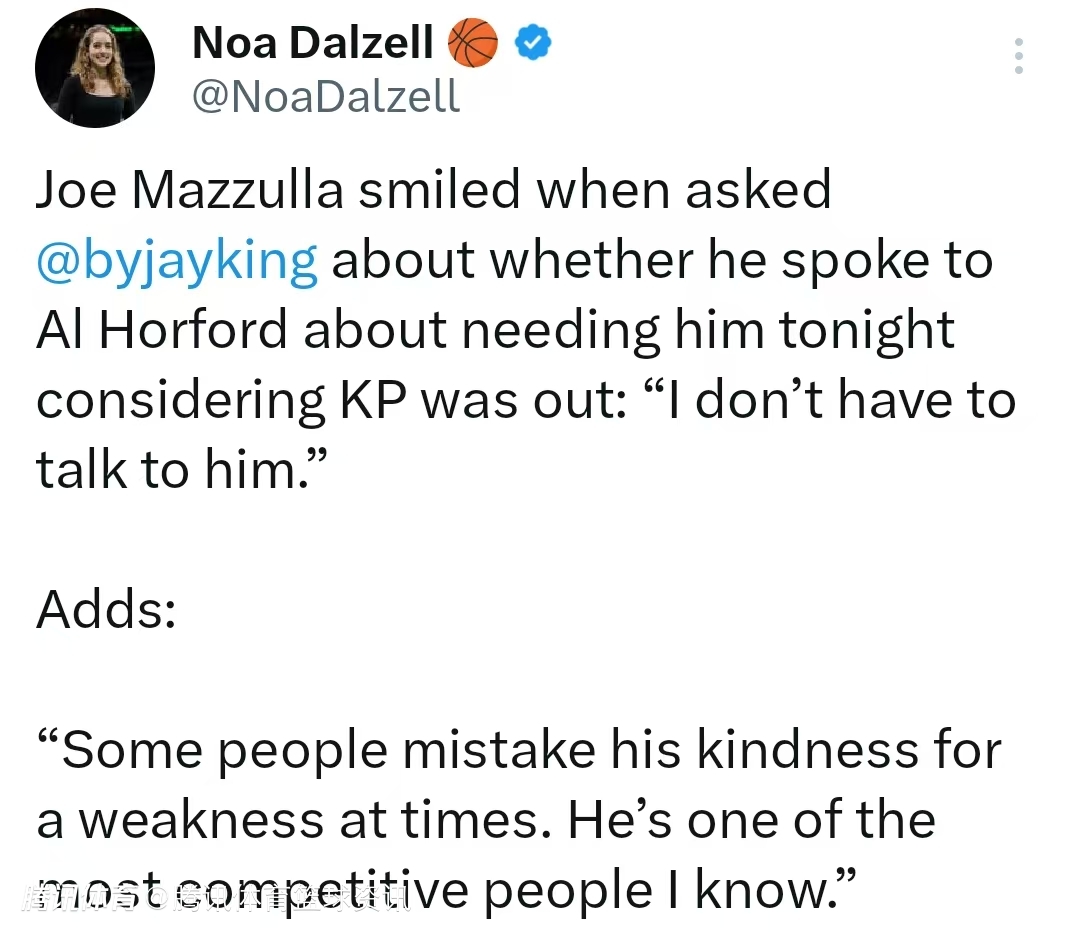Screen dimensions: 1079x932
Task: Open the three-dot more options menu
Action: (1018, 56)
